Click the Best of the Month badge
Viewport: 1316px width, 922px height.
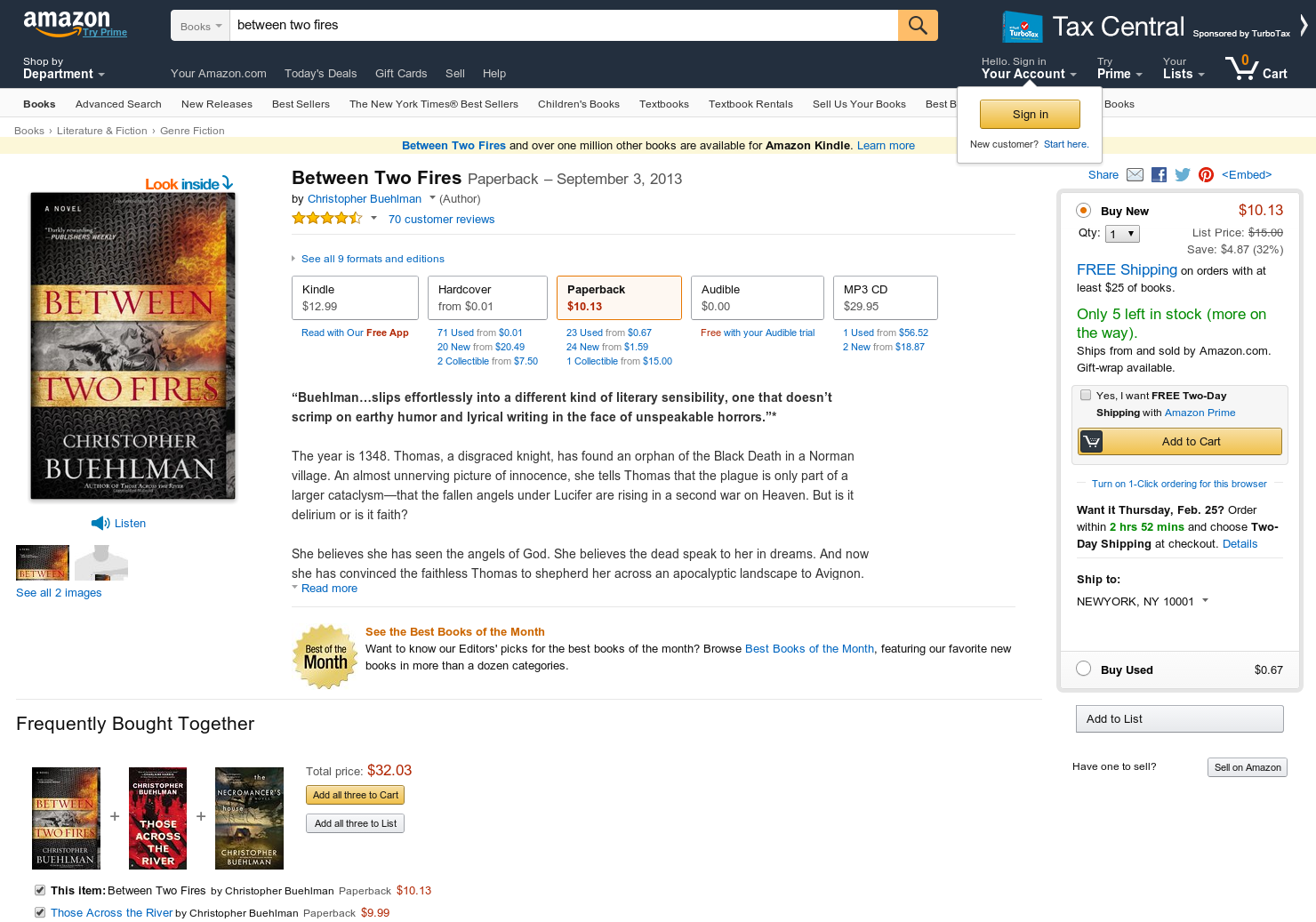(x=325, y=657)
